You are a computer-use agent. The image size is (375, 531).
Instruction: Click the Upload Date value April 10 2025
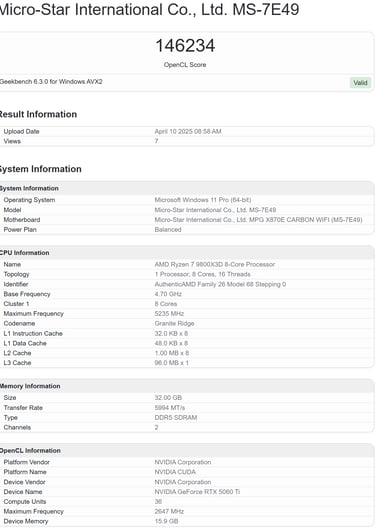(188, 131)
